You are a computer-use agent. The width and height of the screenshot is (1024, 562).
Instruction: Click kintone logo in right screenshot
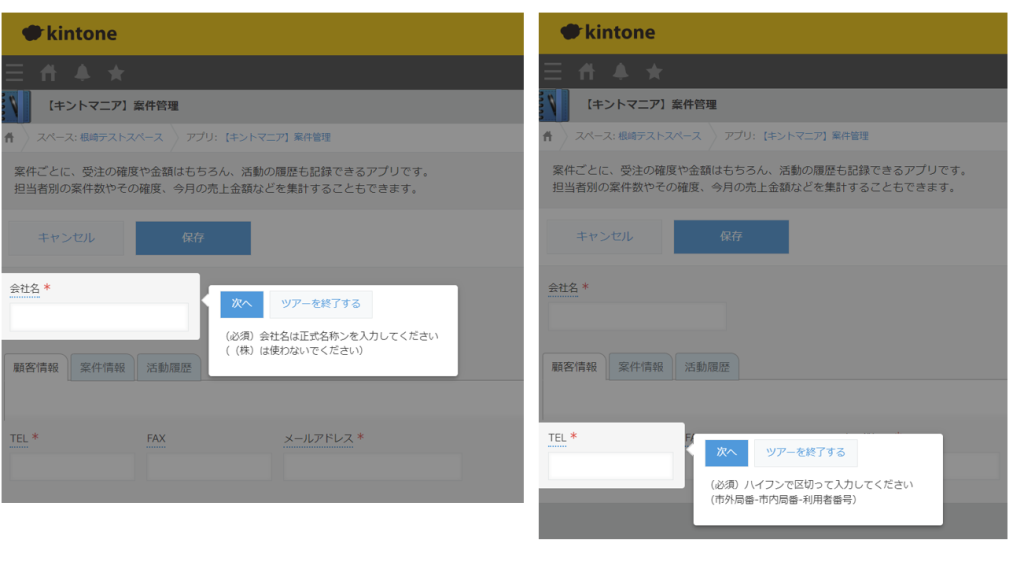607,32
